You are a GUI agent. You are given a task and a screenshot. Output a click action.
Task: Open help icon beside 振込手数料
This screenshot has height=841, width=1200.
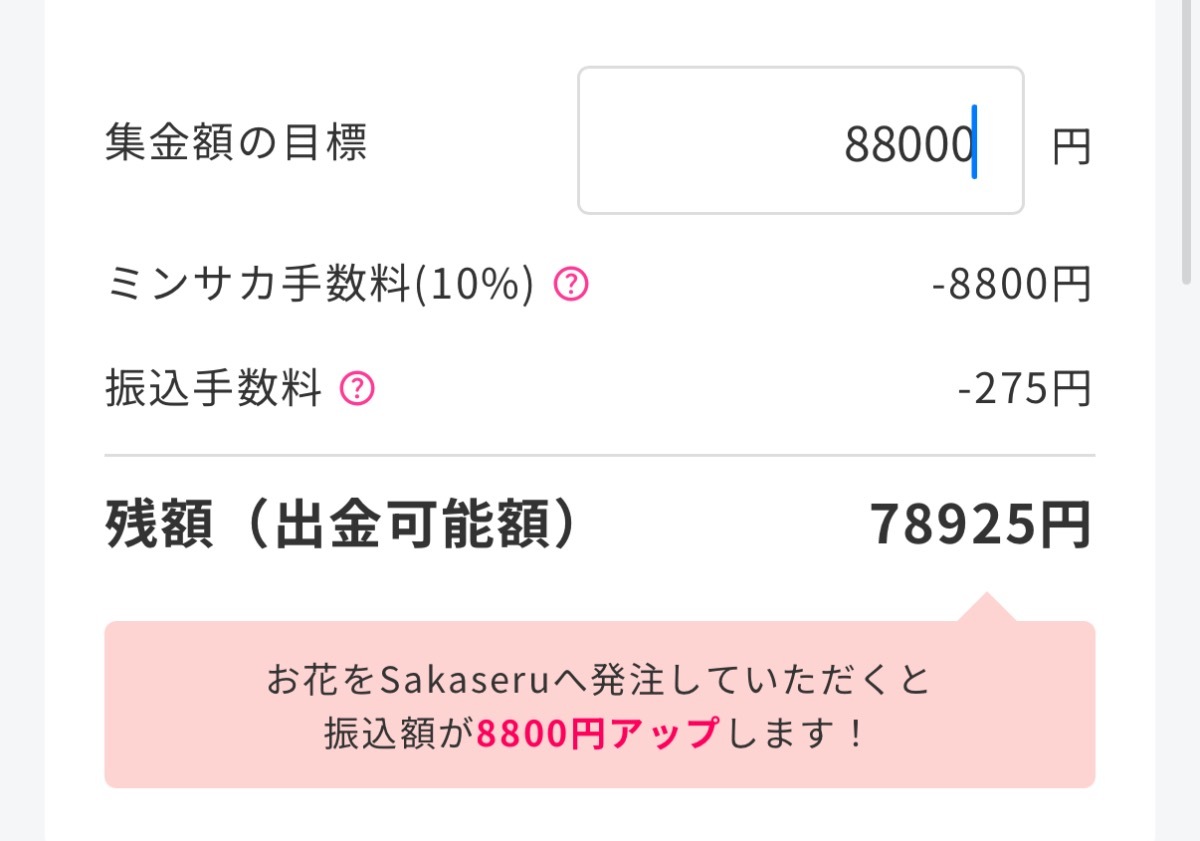357,388
